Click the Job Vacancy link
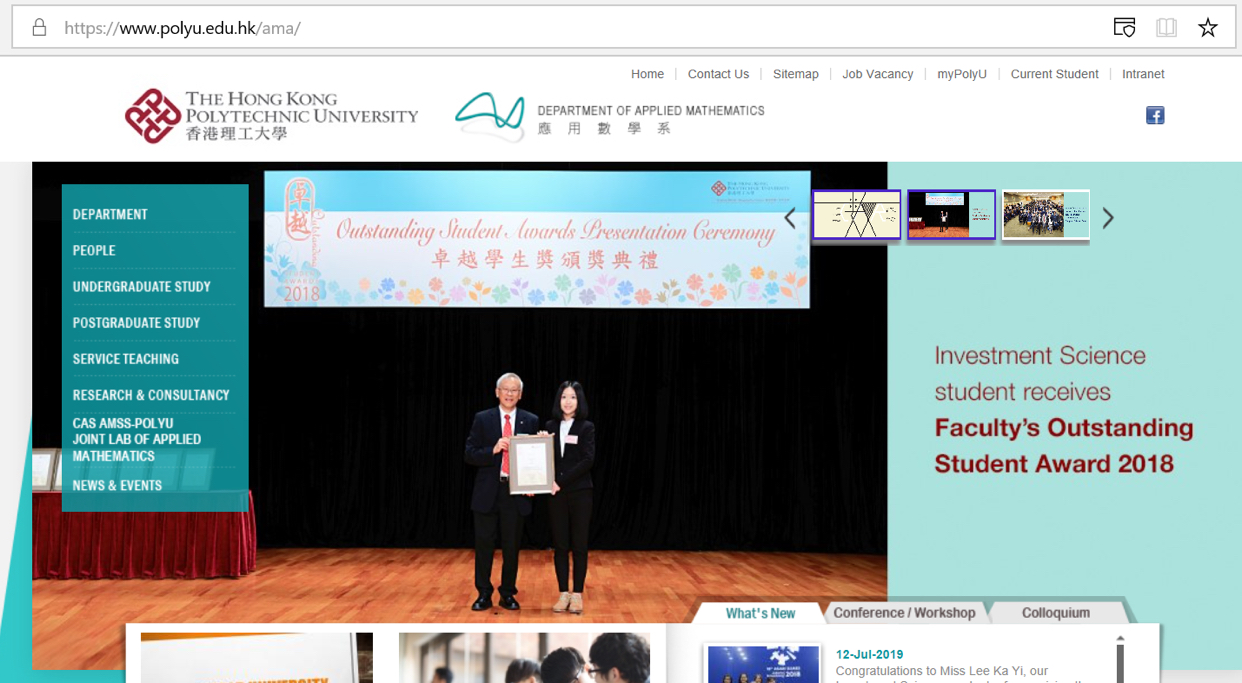Viewport: 1242px width, 683px height. point(877,74)
